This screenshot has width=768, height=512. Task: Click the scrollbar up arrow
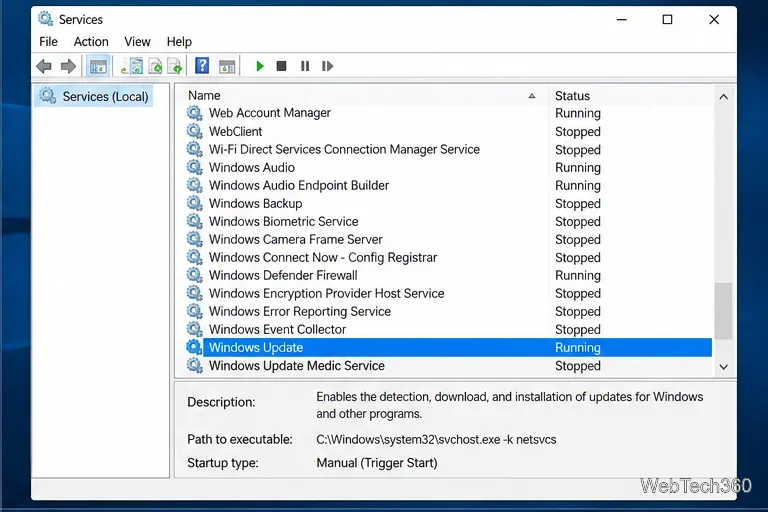click(x=723, y=97)
